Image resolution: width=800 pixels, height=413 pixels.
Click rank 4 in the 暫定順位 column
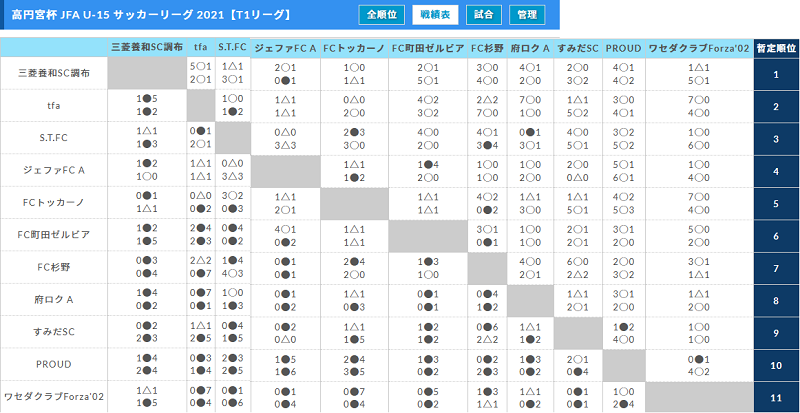(x=776, y=172)
